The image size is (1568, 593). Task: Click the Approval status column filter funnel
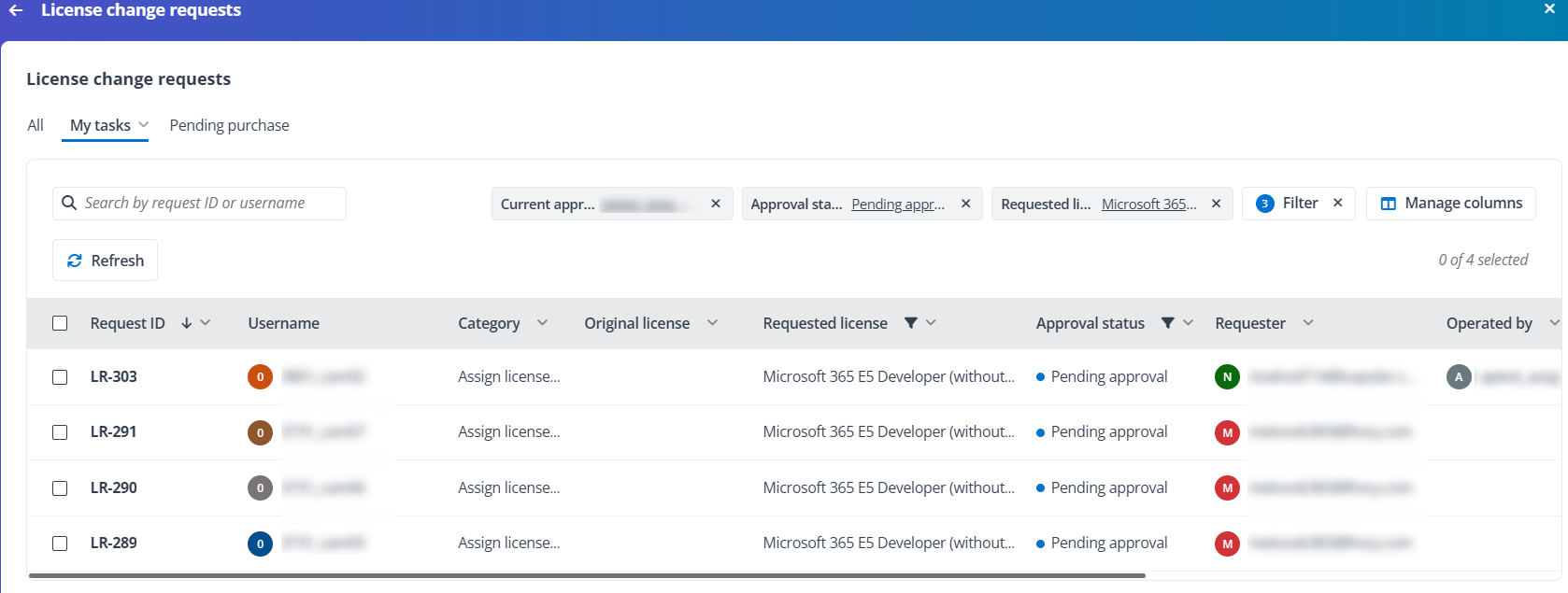tap(1167, 323)
